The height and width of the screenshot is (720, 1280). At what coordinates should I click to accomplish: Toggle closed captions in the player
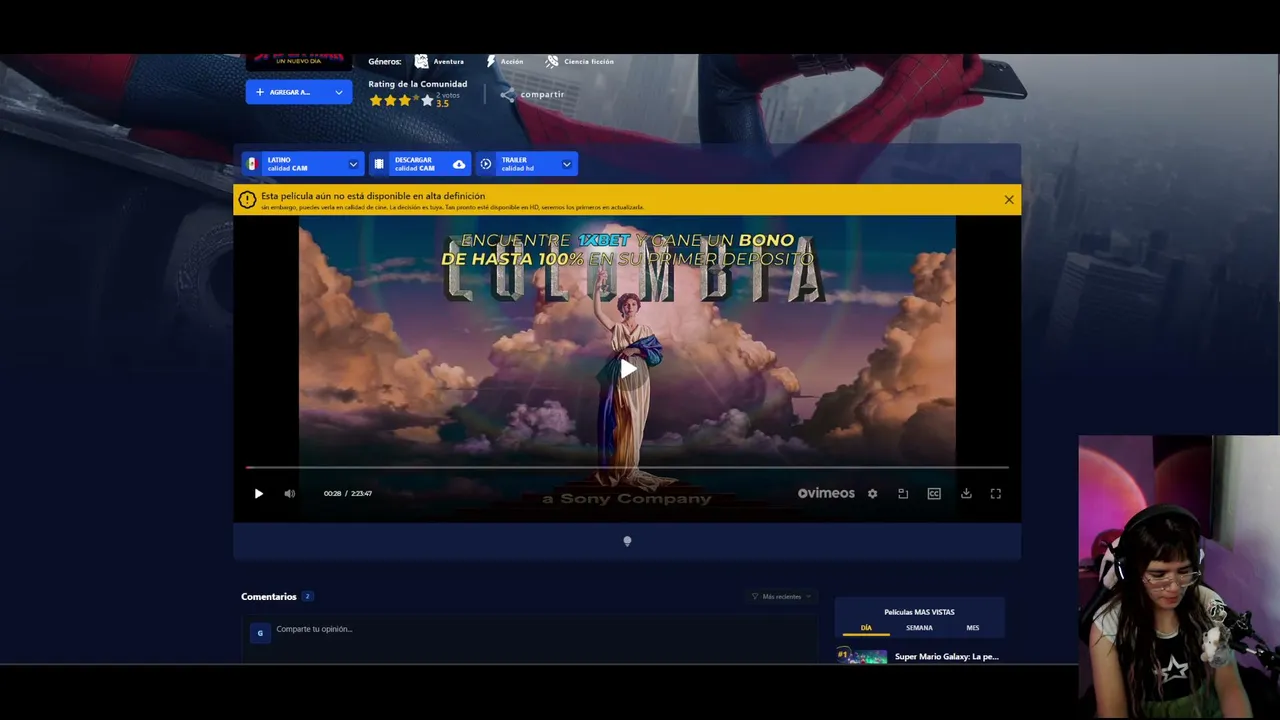[x=934, y=493]
